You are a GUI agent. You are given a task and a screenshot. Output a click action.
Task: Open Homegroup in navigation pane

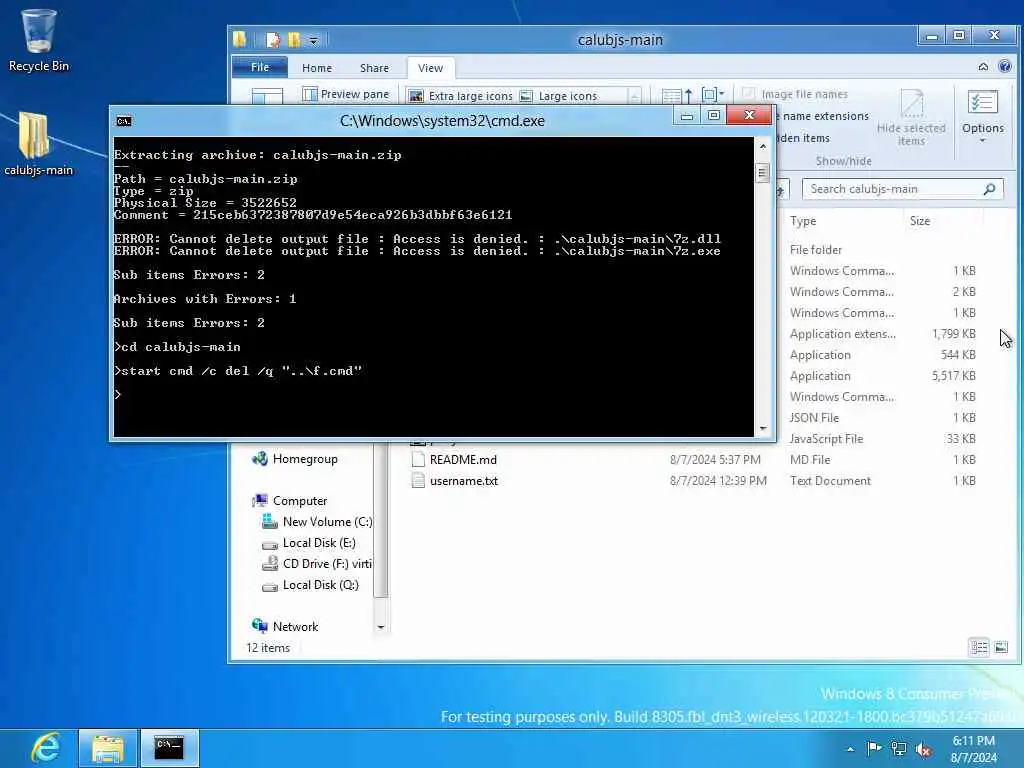(295, 459)
